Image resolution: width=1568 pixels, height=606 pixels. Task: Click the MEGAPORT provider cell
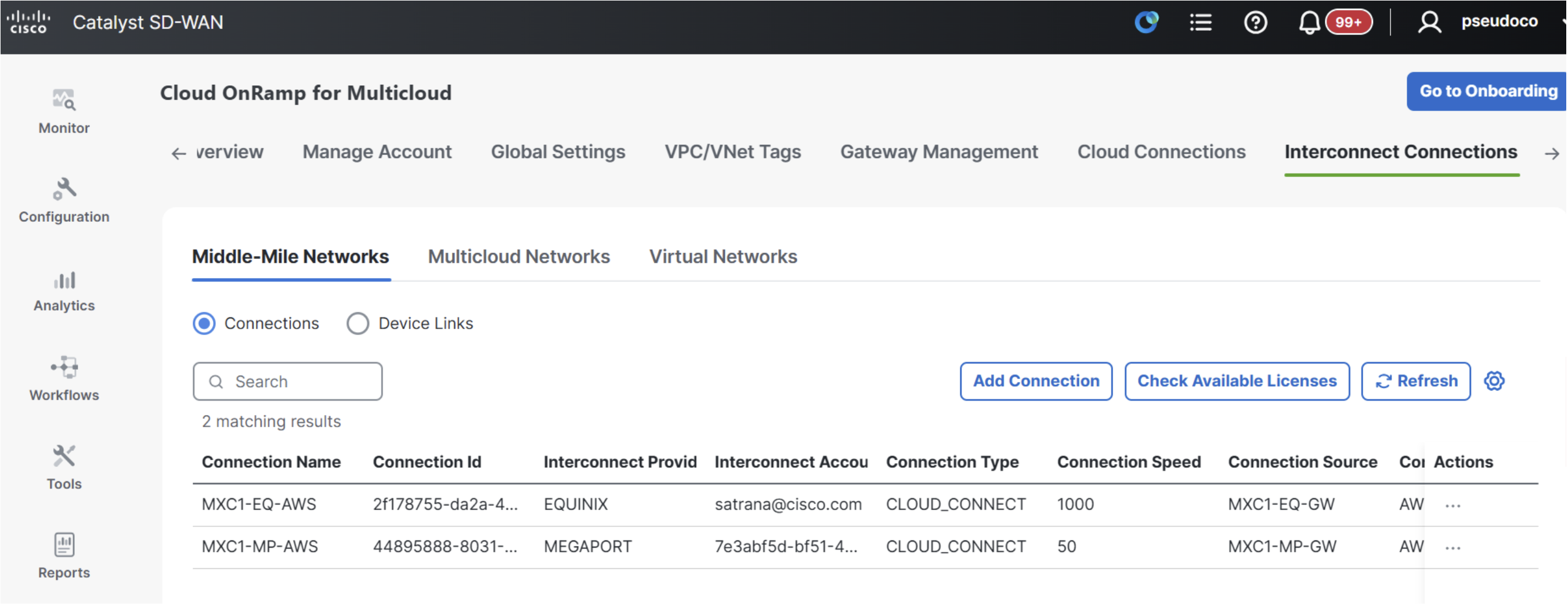click(x=588, y=547)
